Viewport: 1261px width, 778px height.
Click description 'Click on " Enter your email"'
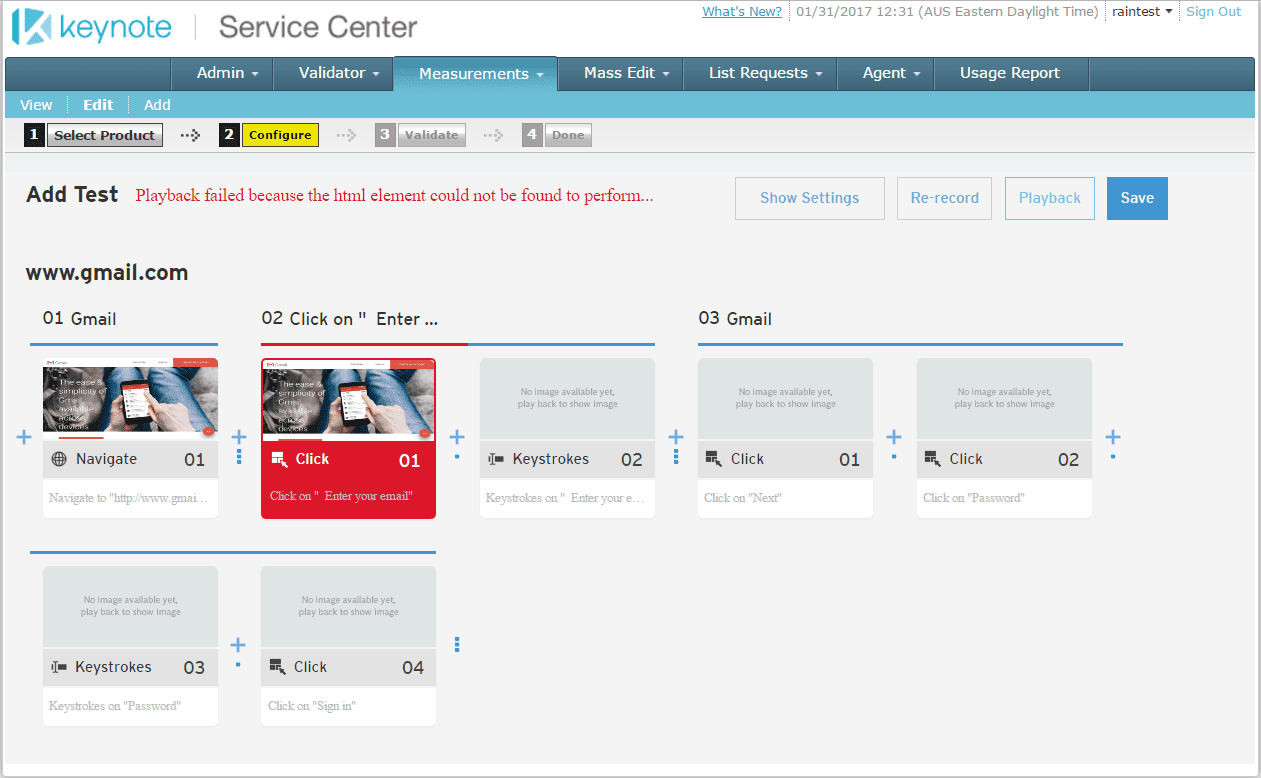click(x=341, y=496)
